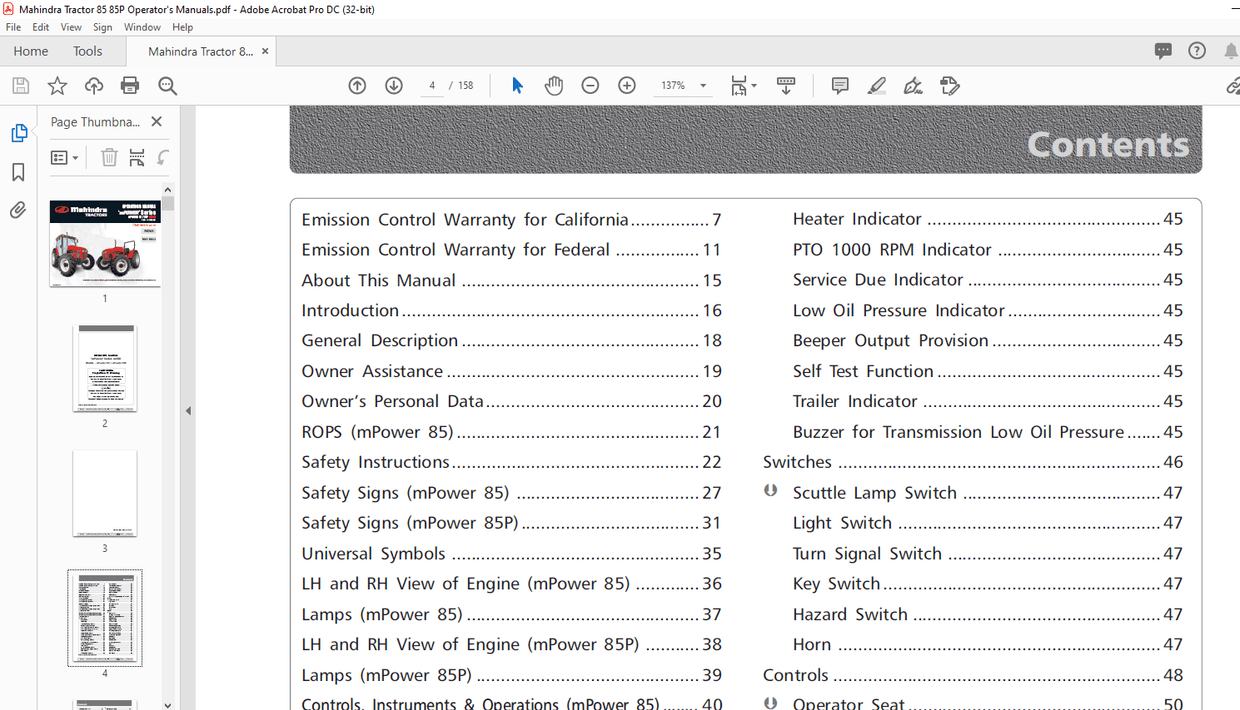Select the page 1 thumbnail
Screen dimensions: 1240x710
click(x=104, y=244)
